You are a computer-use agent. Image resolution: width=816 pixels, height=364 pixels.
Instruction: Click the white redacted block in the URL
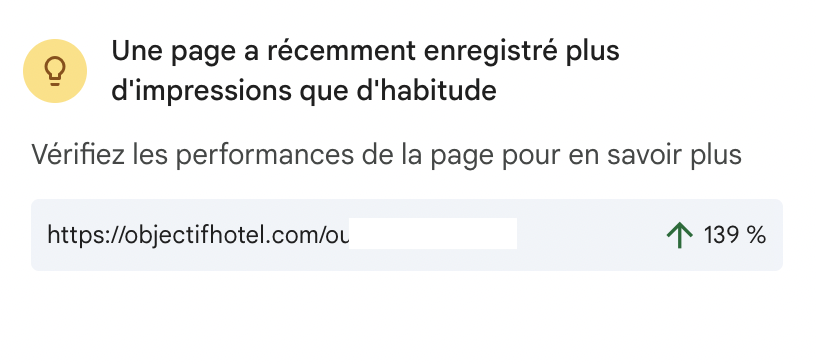tap(432, 233)
